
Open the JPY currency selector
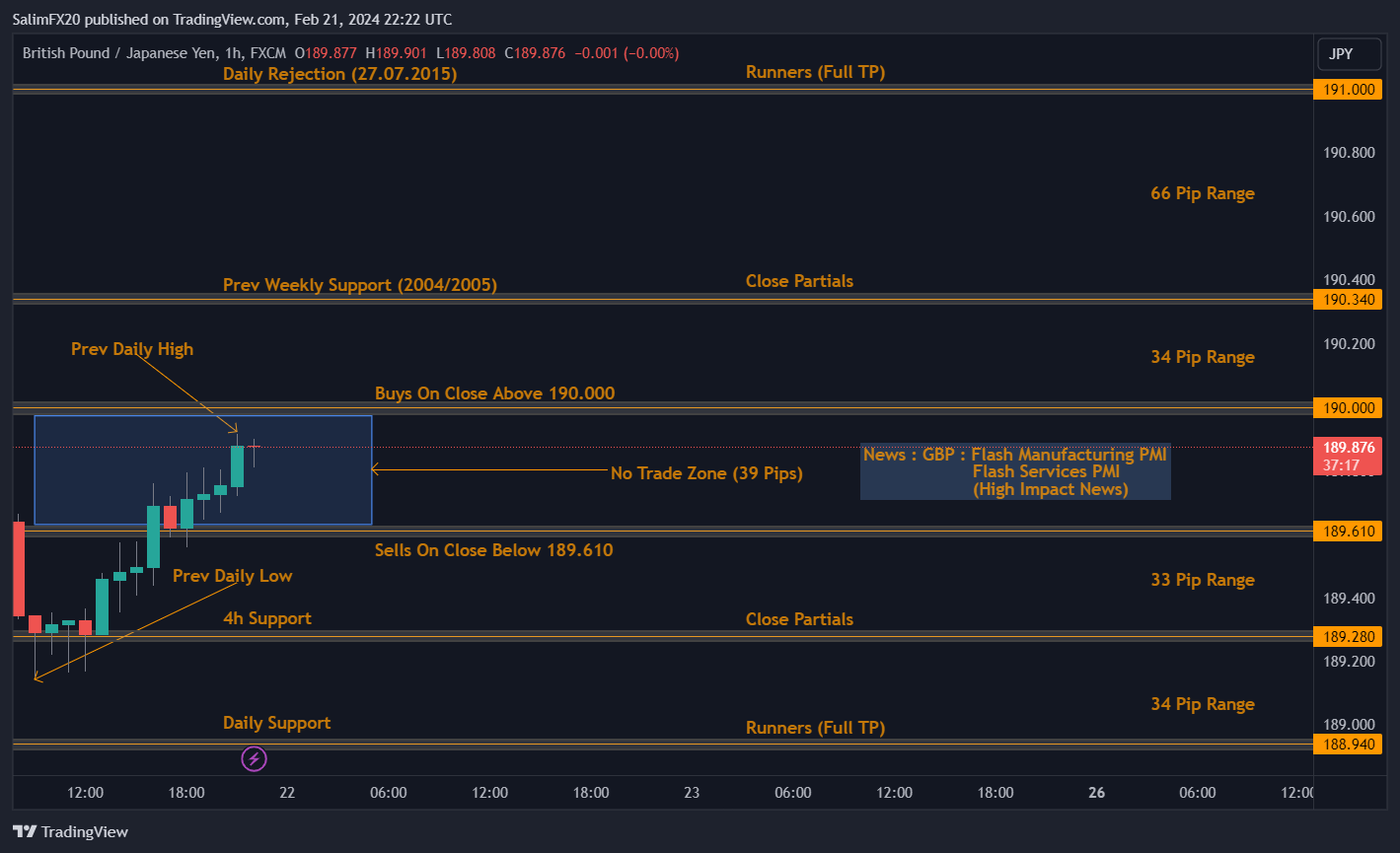(1349, 54)
